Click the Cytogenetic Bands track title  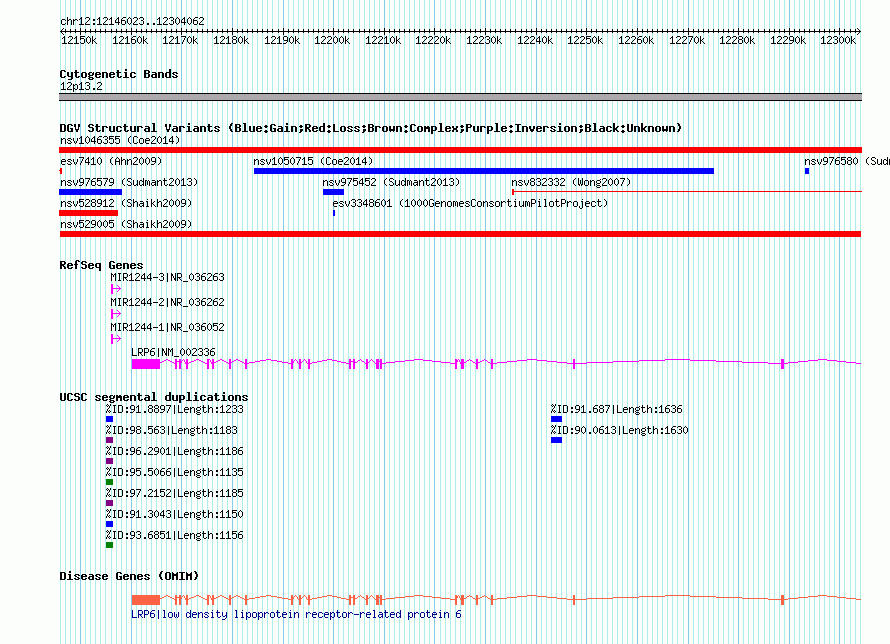point(119,74)
